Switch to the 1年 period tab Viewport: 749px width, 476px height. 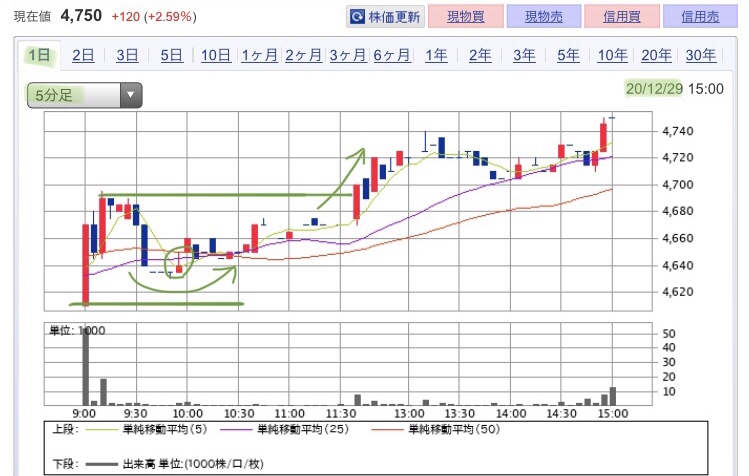tap(436, 55)
